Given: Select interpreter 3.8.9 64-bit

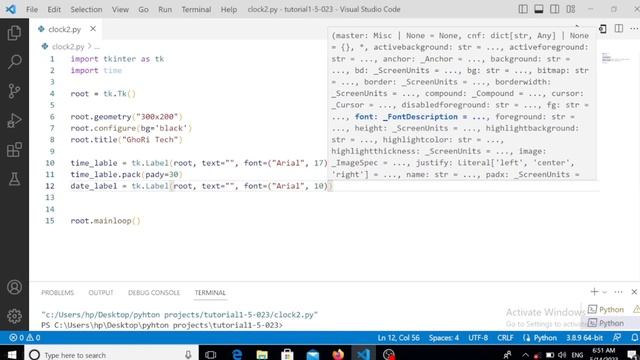Looking at the screenshot, I should [x=584, y=338].
